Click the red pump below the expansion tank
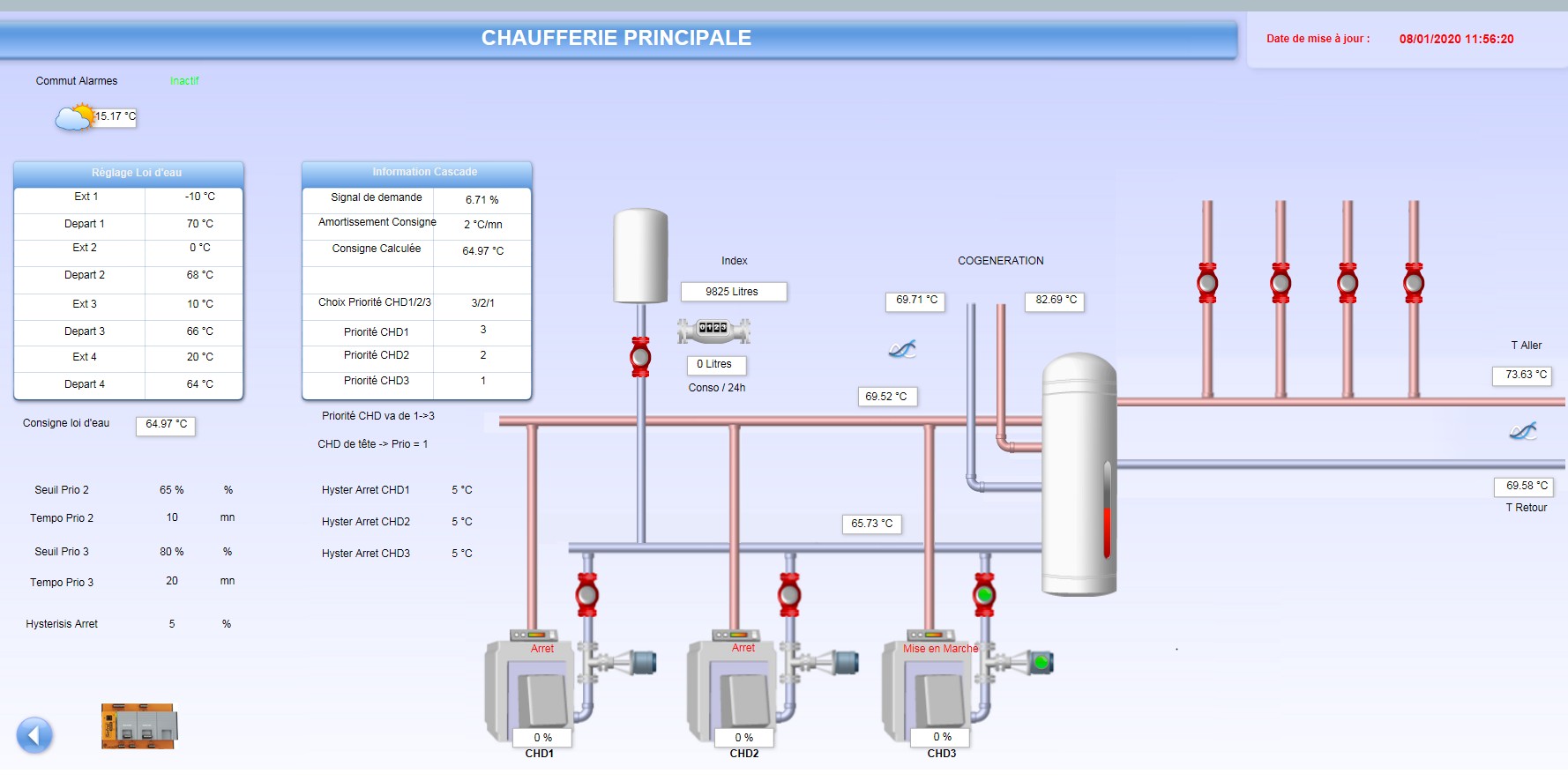The width and height of the screenshot is (1568, 781). click(x=640, y=357)
